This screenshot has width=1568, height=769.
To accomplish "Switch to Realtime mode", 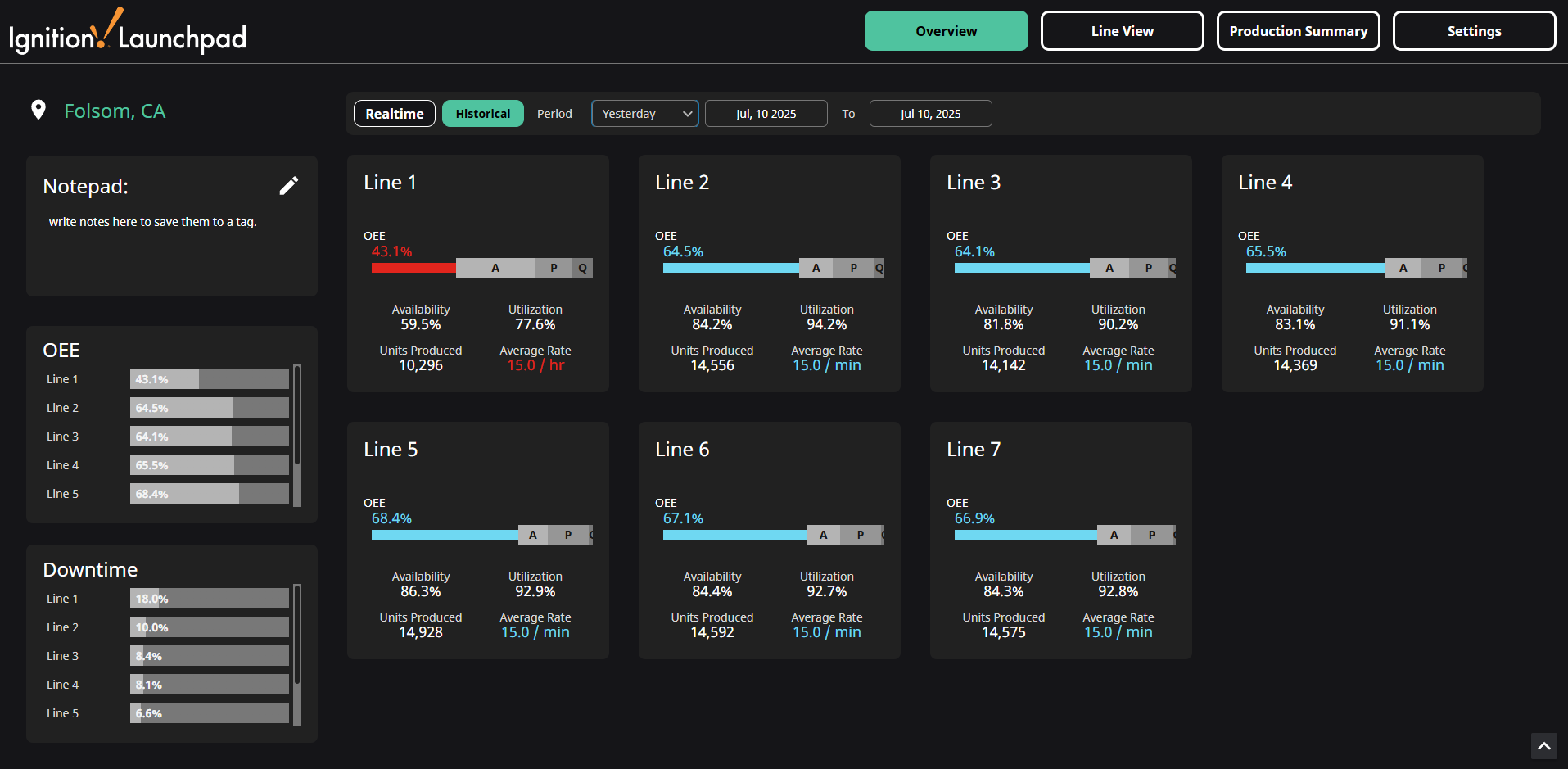I will pos(394,114).
